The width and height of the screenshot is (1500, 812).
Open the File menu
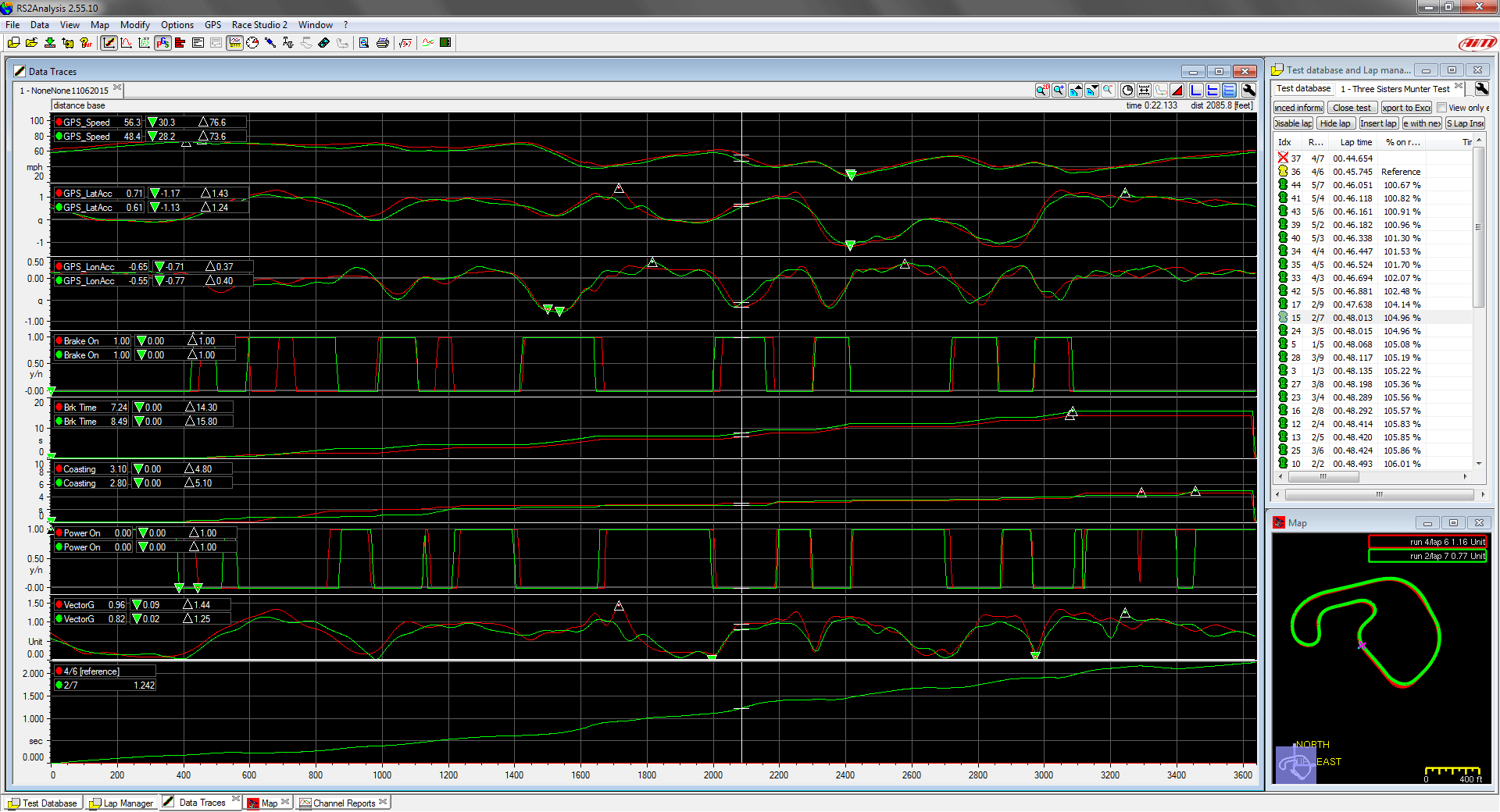[12, 25]
